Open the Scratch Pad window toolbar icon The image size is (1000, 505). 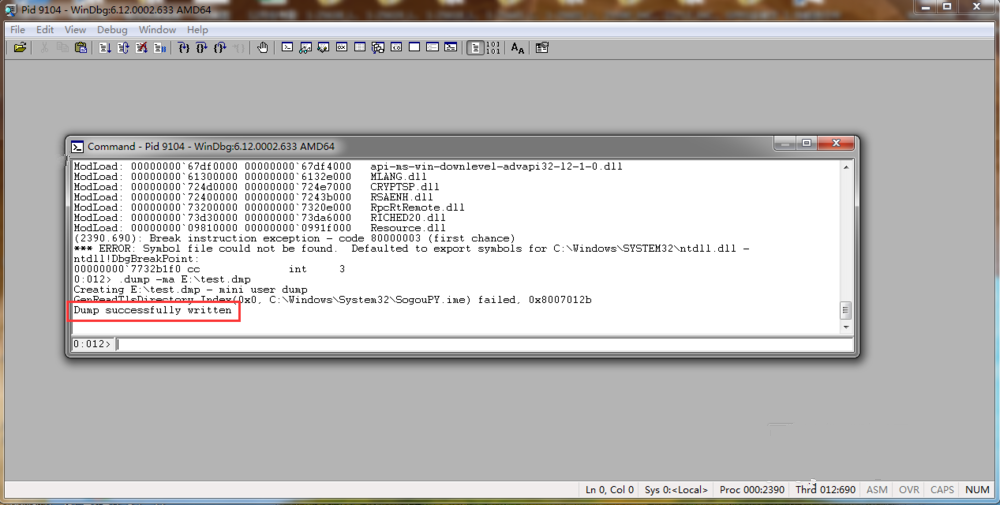[x=415, y=47]
